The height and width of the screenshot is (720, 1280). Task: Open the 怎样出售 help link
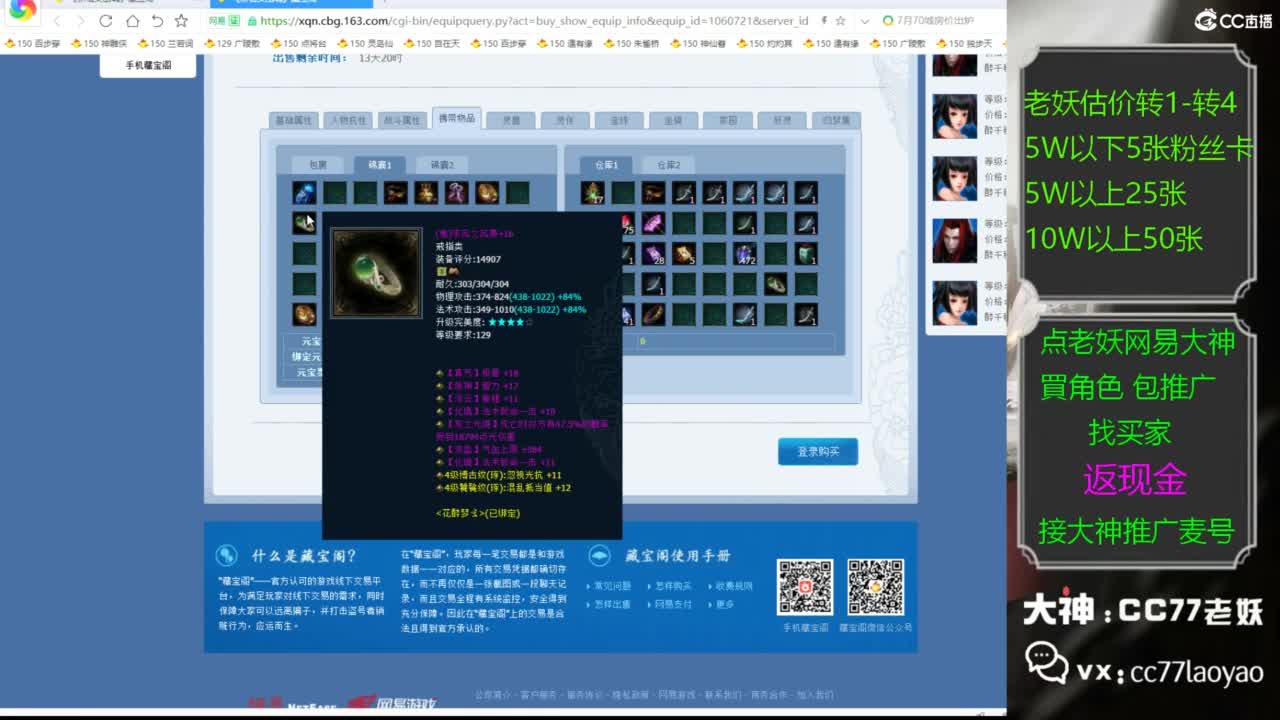(x=613, y=605)
